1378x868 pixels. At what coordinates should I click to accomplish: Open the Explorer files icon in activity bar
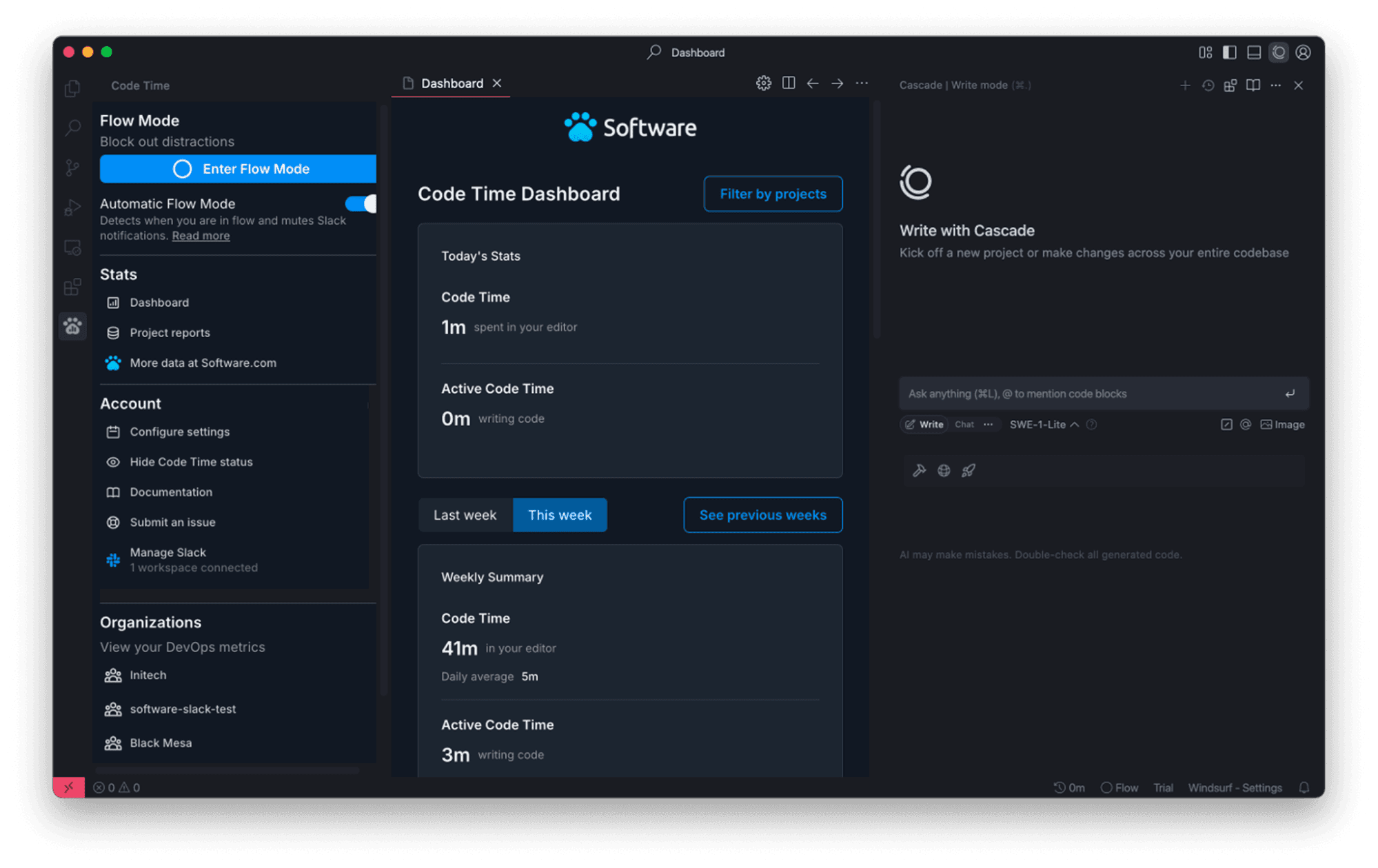click(x=72, y=88)
